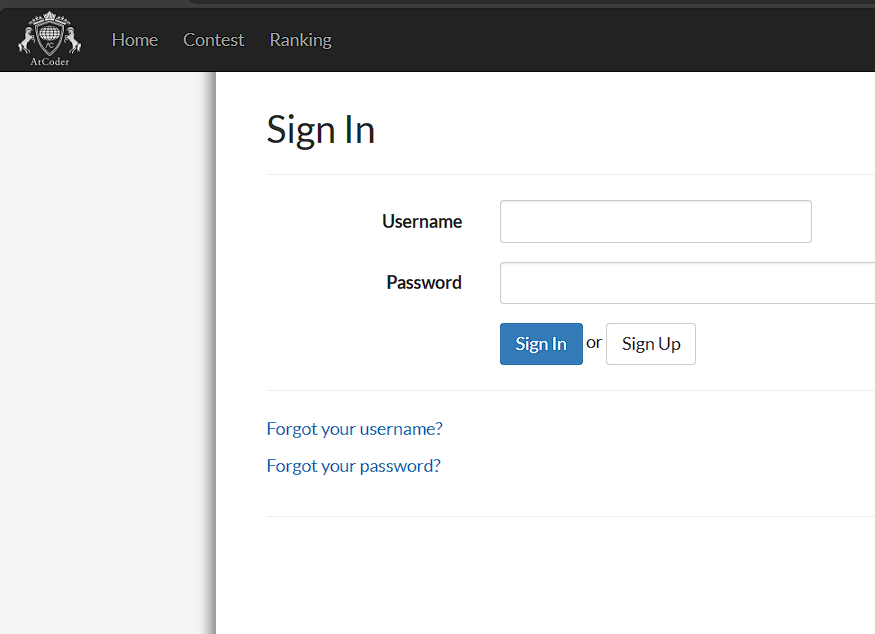Click the divider above the forgot username link

(570, 390)
